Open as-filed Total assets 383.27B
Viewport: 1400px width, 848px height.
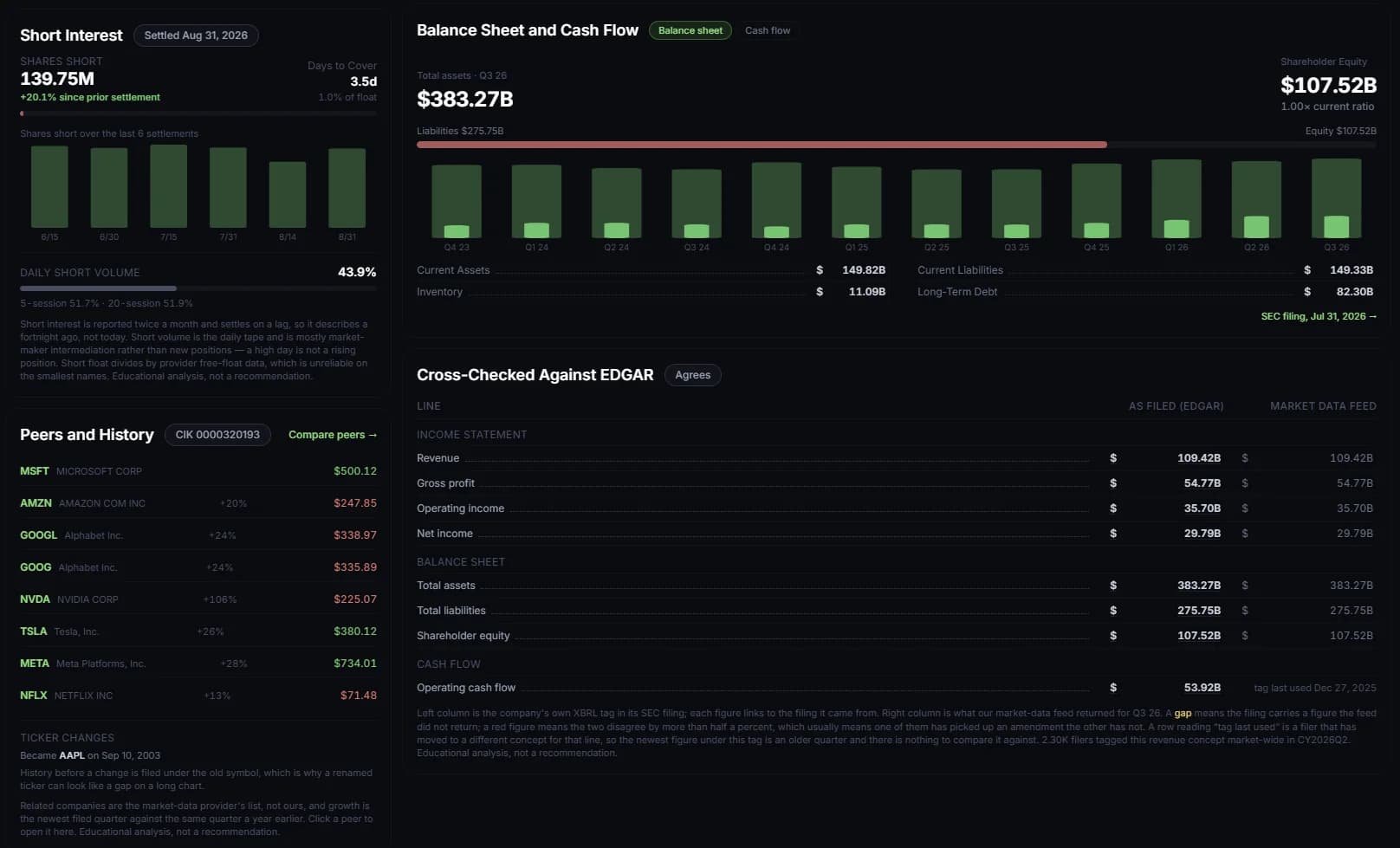tap(1199, 586)
